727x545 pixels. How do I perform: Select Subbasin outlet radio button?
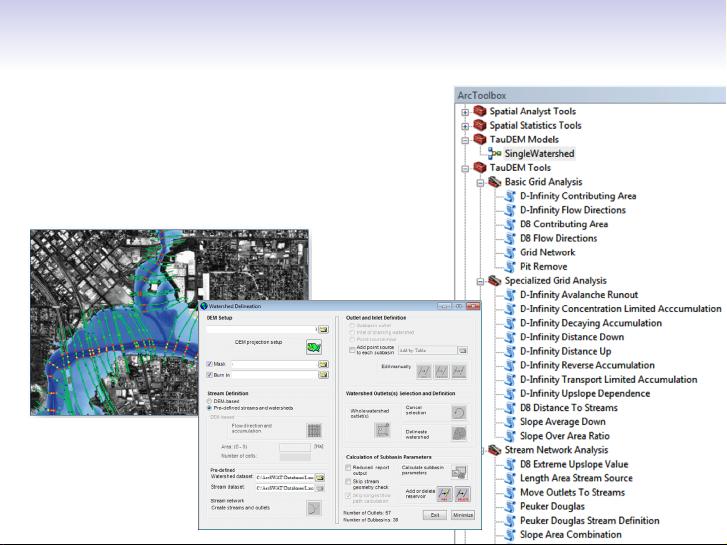coord(352,326)
